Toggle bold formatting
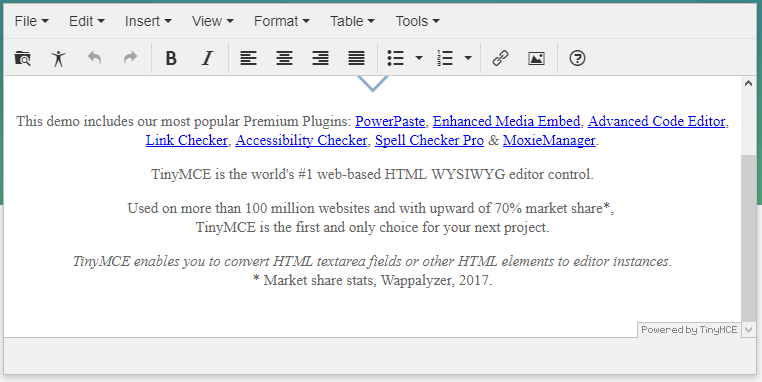The width and height of the screenshot is (762, 382). click(x=171, y=58)
